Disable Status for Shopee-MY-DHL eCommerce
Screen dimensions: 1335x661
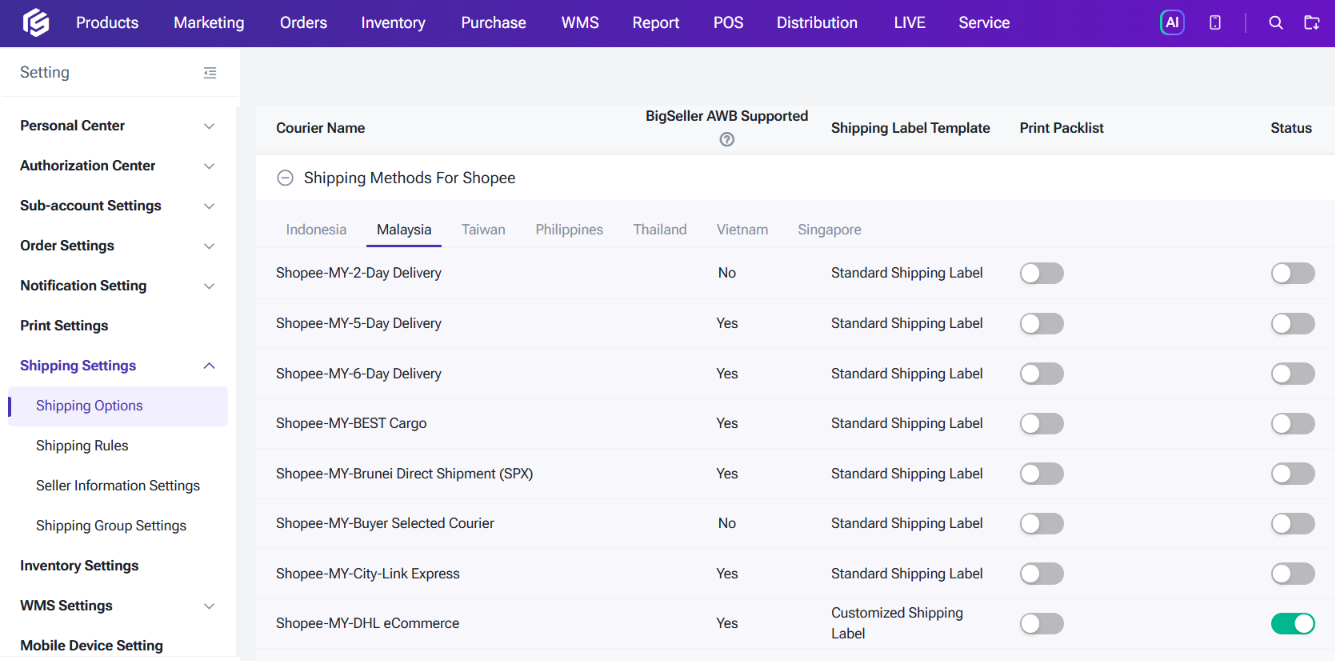click(x=1293, y=623)
